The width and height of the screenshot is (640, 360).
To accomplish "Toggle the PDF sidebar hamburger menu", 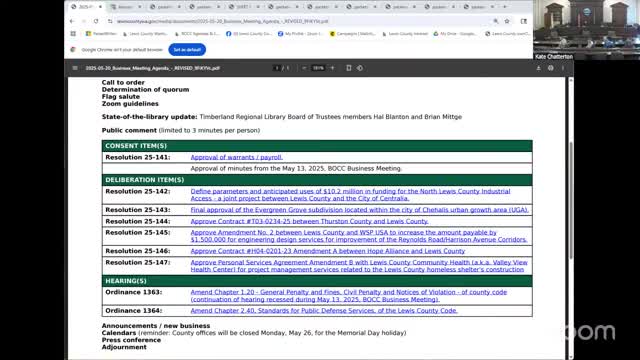I will pos(75,68).
